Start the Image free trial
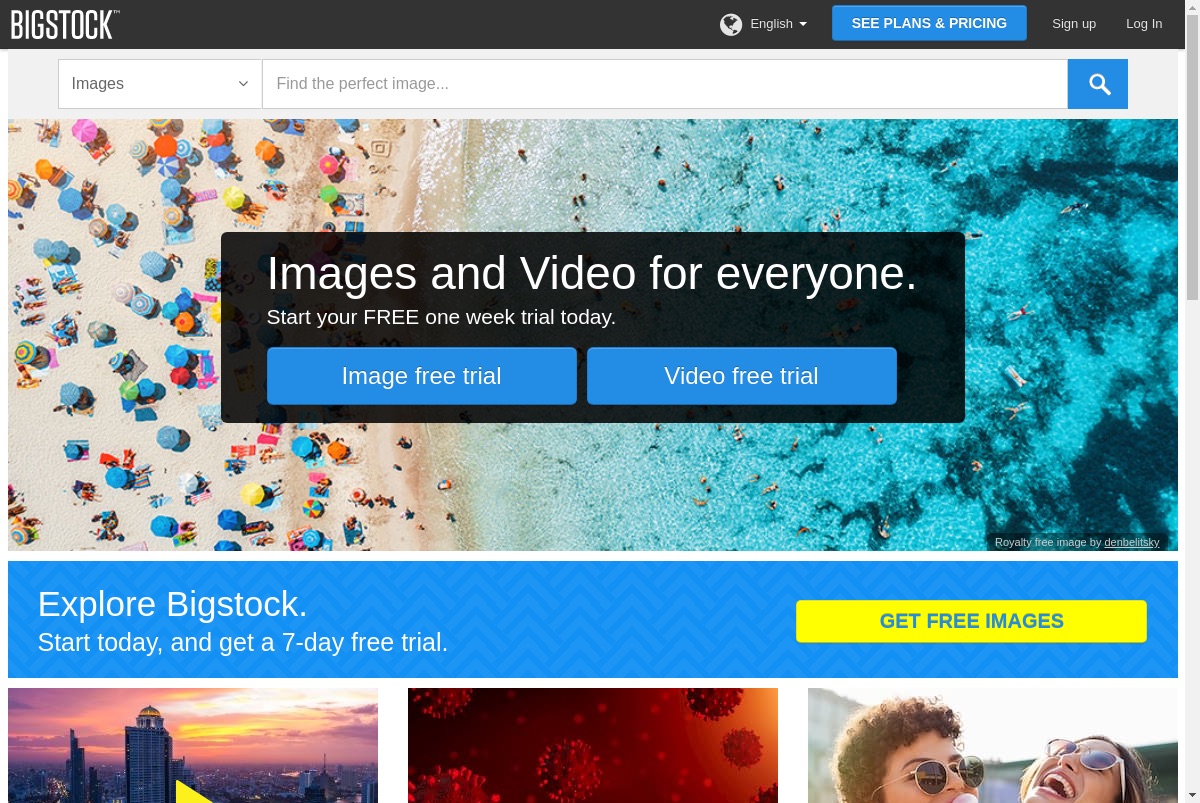The image size is (1200, 803). [422, 376]
